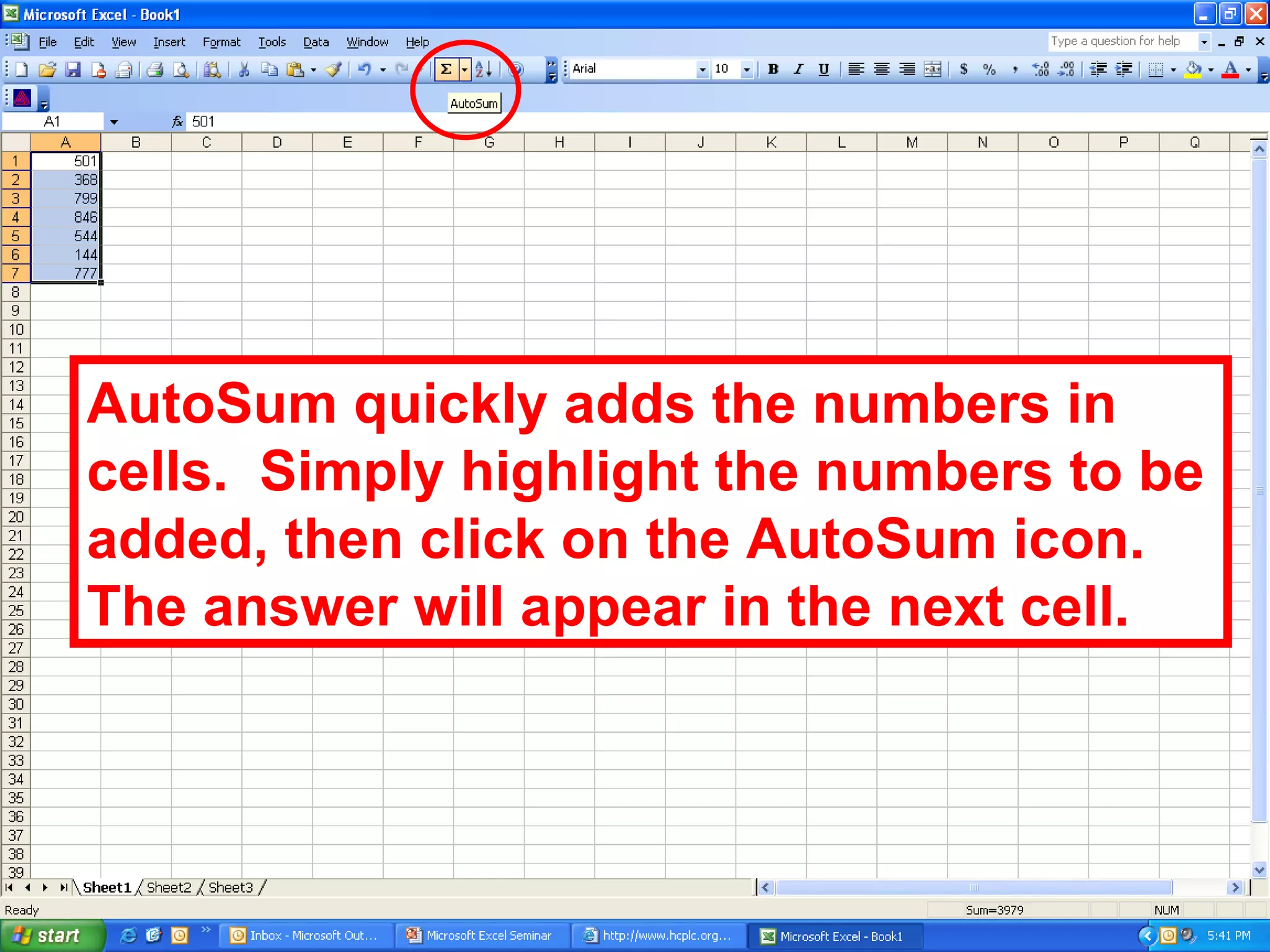Click the vertical scrollbar thumb

(x=1259, y=490)
